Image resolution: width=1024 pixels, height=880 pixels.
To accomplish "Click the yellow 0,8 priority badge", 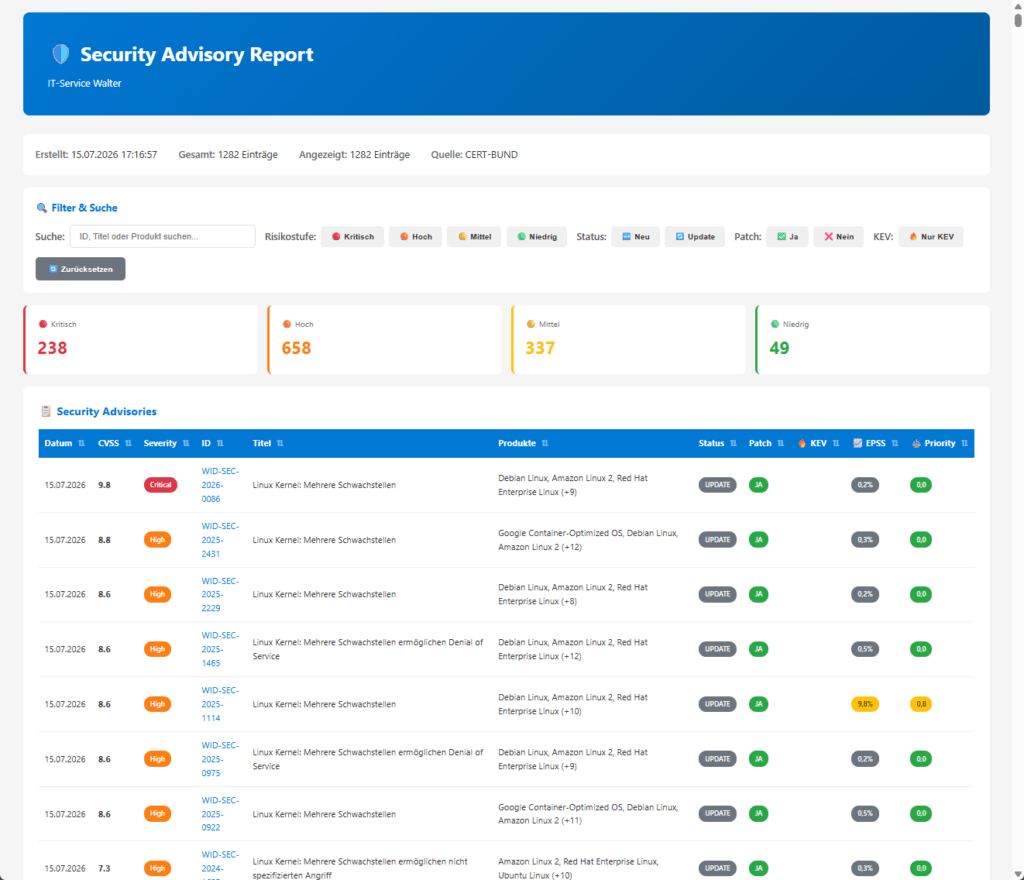I will [x=921, y=704].
